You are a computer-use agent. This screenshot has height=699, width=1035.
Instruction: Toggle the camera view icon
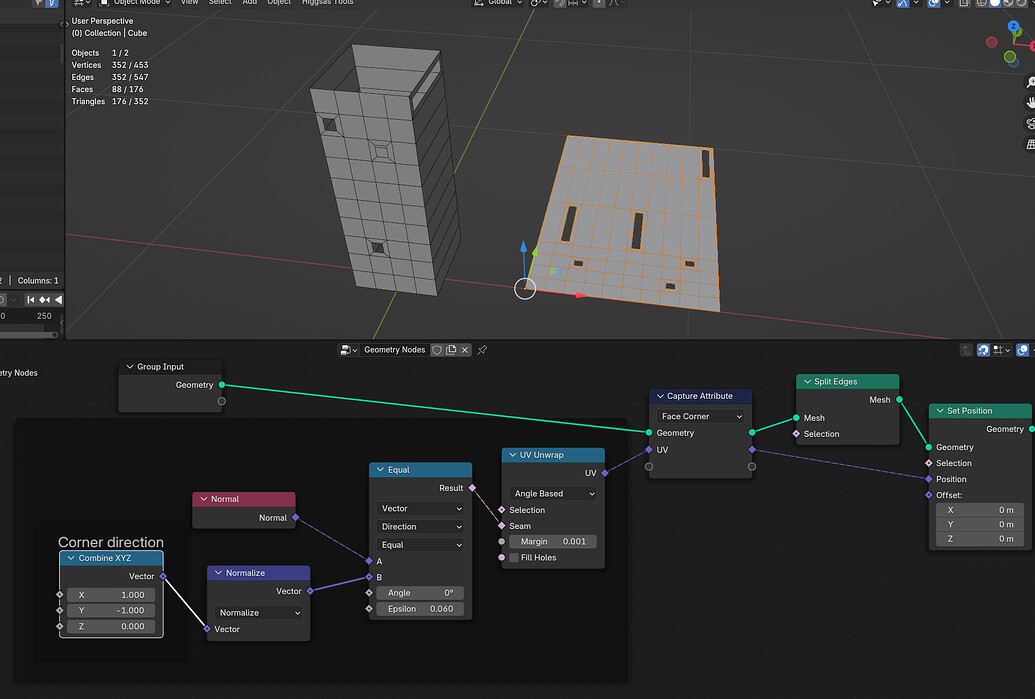click(1030, 123)
